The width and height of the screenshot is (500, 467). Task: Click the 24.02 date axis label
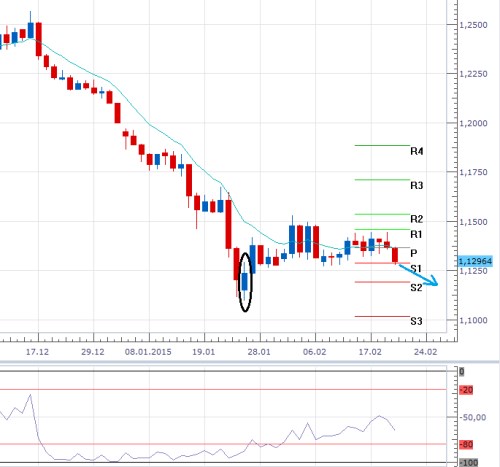click(425, 352)
